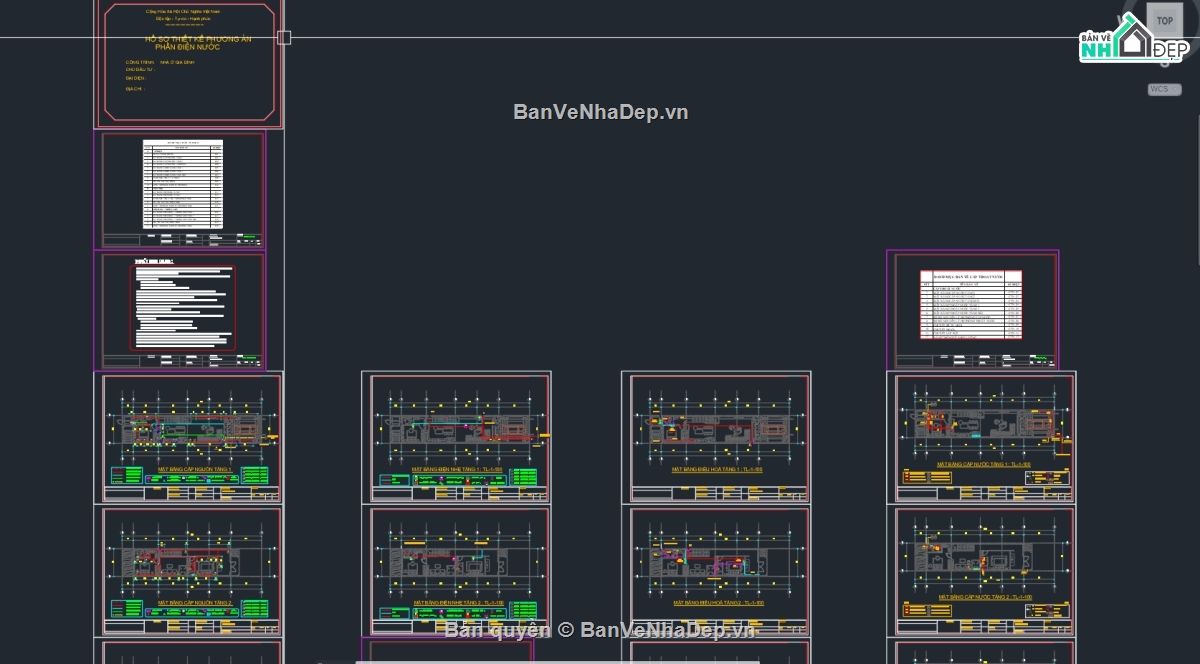Select the MẶT BẰNG ĐIỆN NHẸ TẦNG 2 drawing
Screen dimensions: 1200x664
tap(456, 571)
